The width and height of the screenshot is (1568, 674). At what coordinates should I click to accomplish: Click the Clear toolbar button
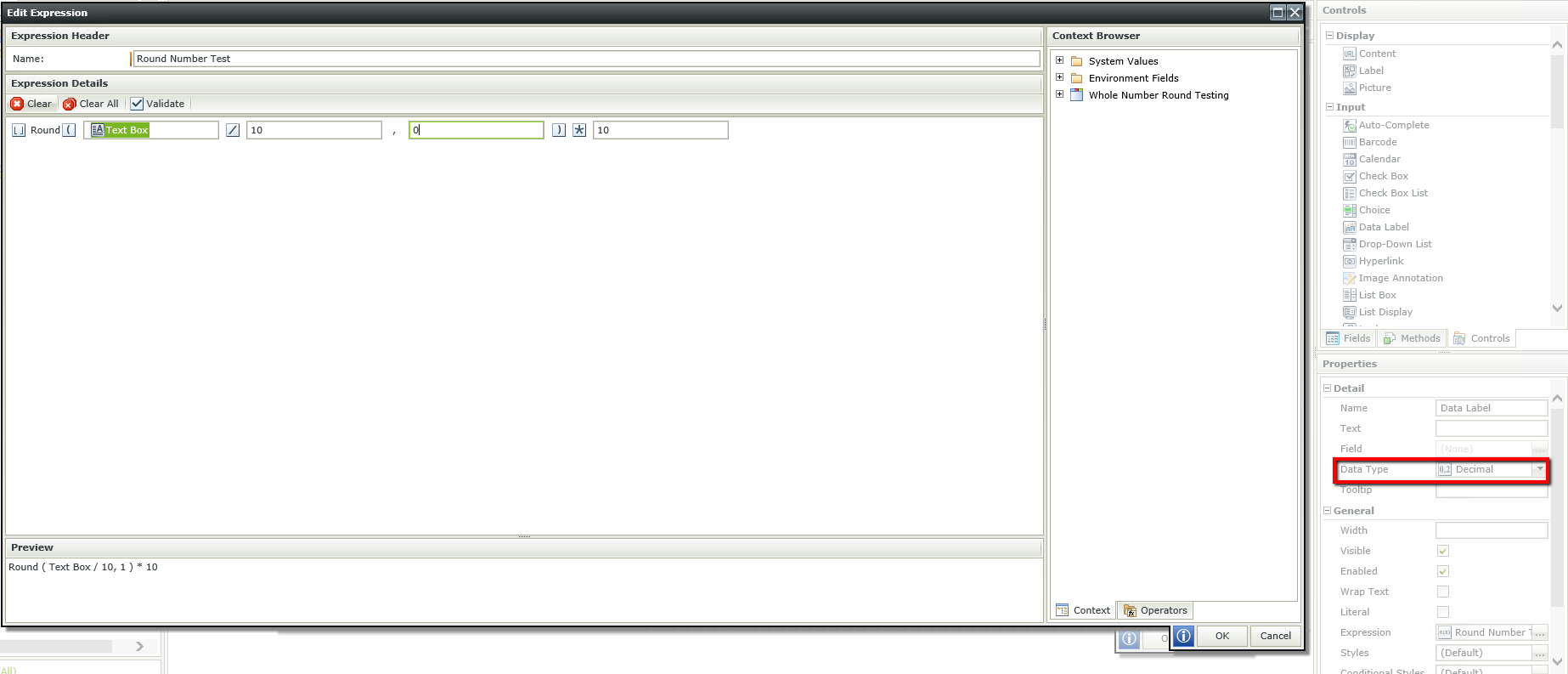point(31,104)
